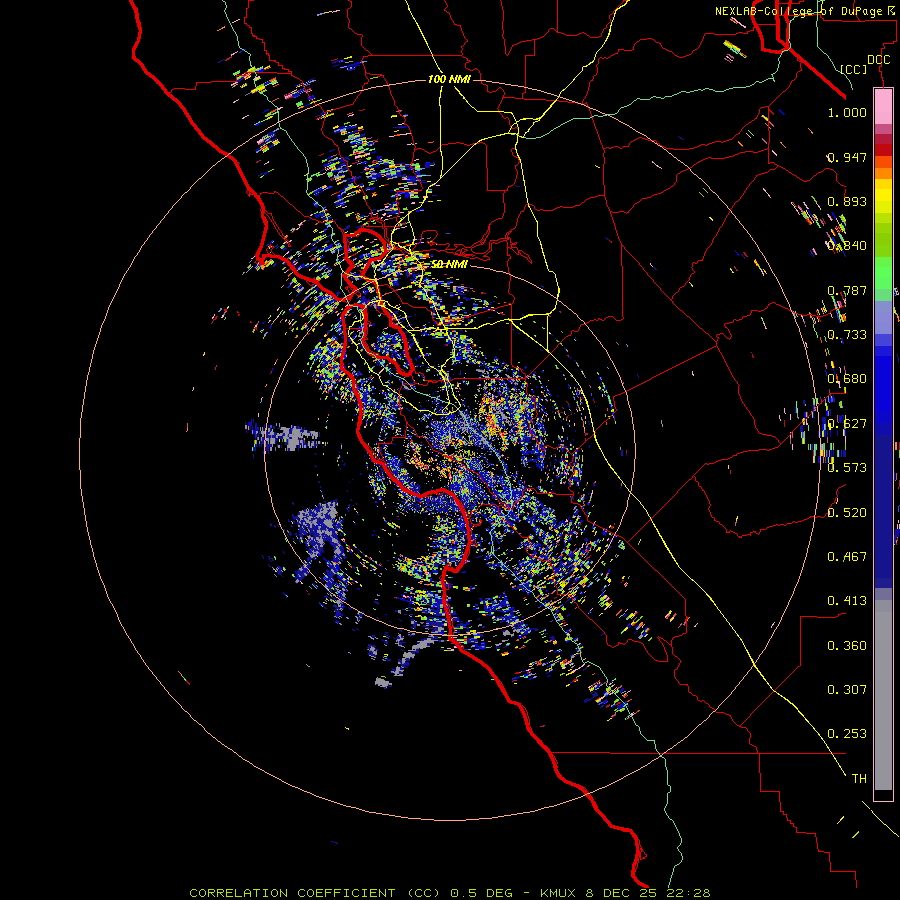This screenshot has height=900, width=900.
Task: Click the 0.520 scale value
Action: (847, 513)
